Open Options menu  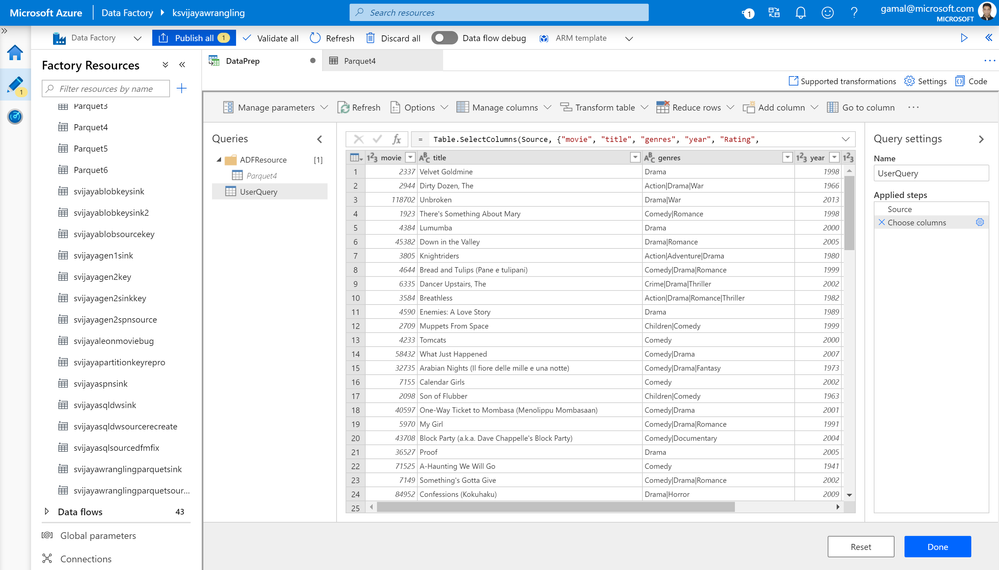(x=419, y=108)
